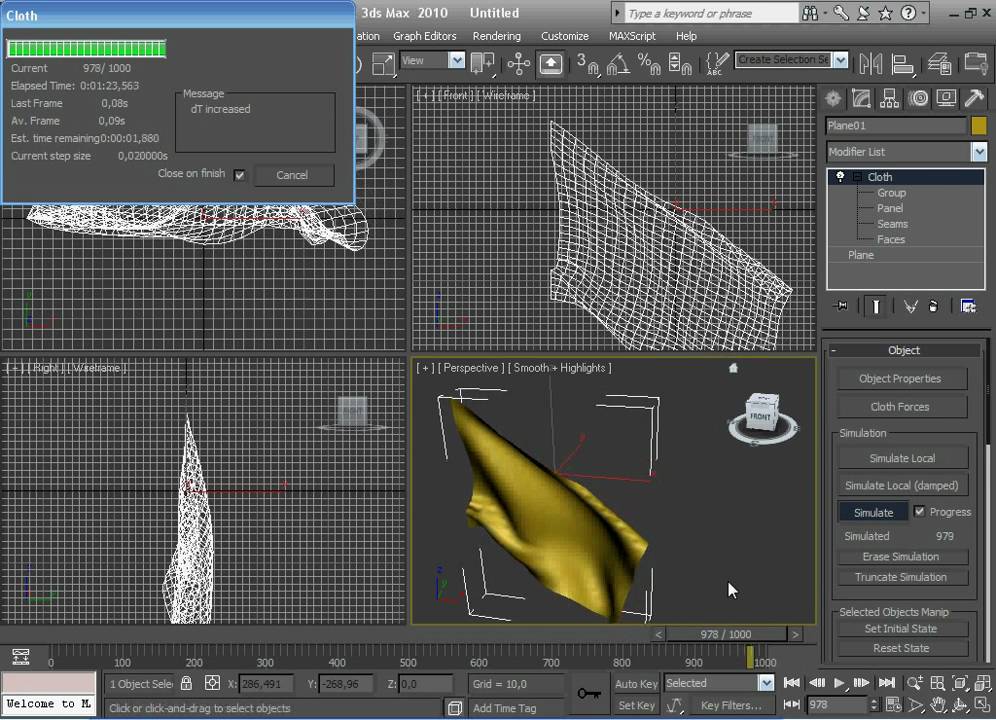
Task: Click the Erase Simulation button
Action: [900, 557]
